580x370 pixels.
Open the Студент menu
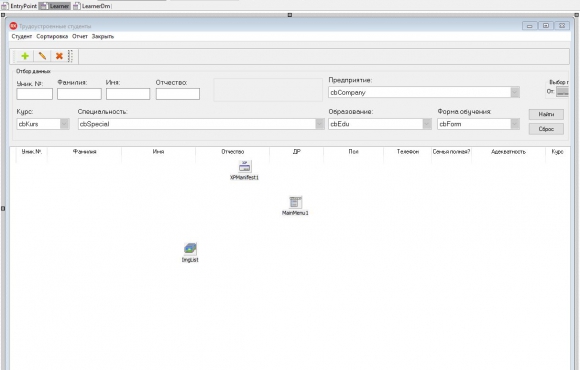point(22,36)
